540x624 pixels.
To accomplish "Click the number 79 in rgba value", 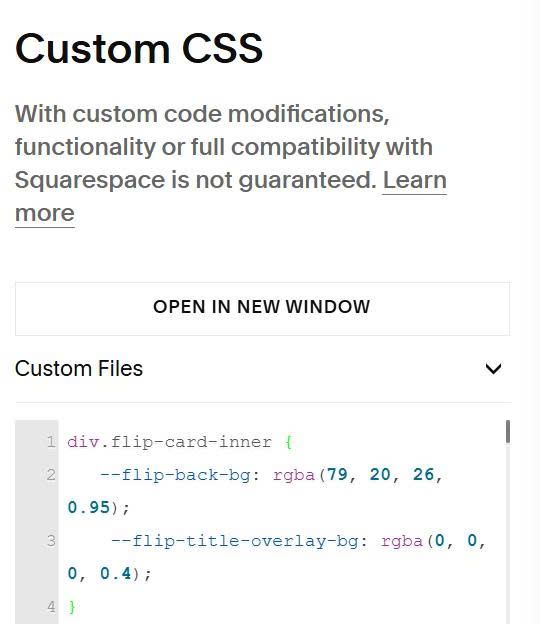I will point(337,474).
